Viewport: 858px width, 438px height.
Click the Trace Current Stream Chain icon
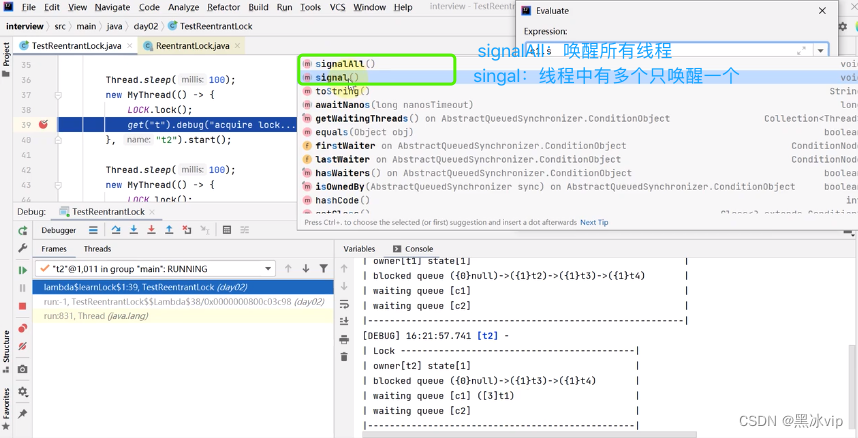245,230
